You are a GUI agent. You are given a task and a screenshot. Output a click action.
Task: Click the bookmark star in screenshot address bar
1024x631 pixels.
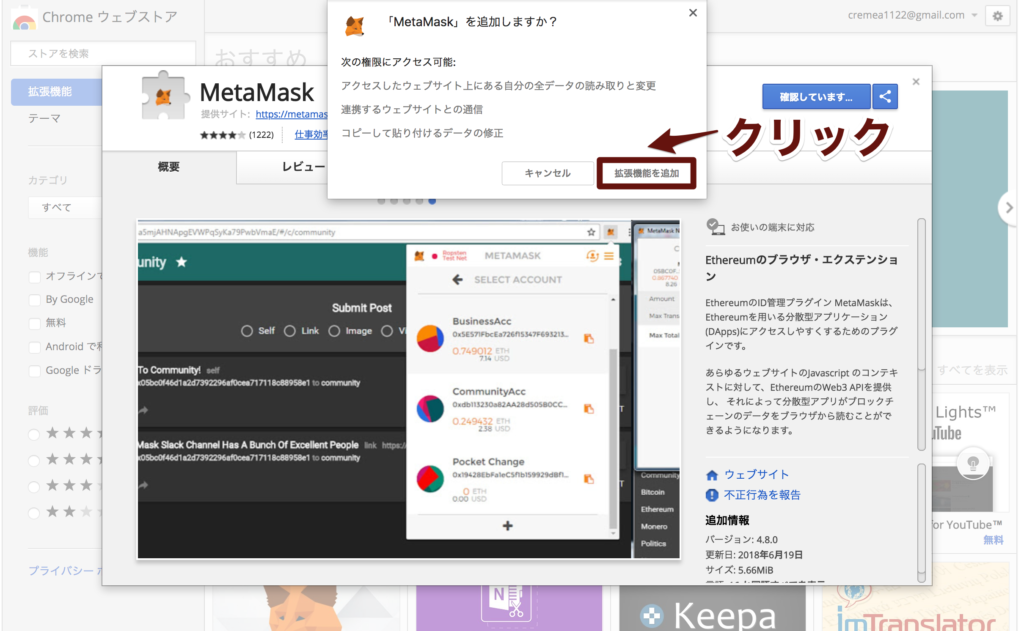(x=591, y=232)
